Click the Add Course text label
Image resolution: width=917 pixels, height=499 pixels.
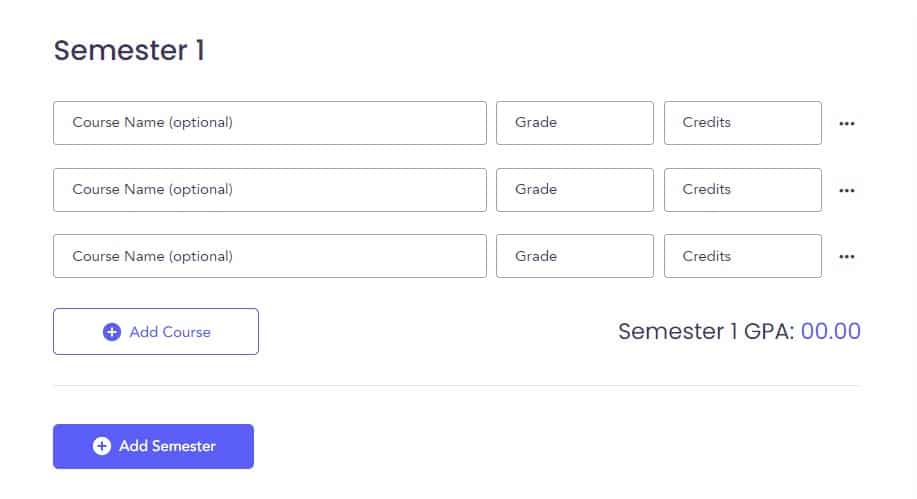[170, 332]
